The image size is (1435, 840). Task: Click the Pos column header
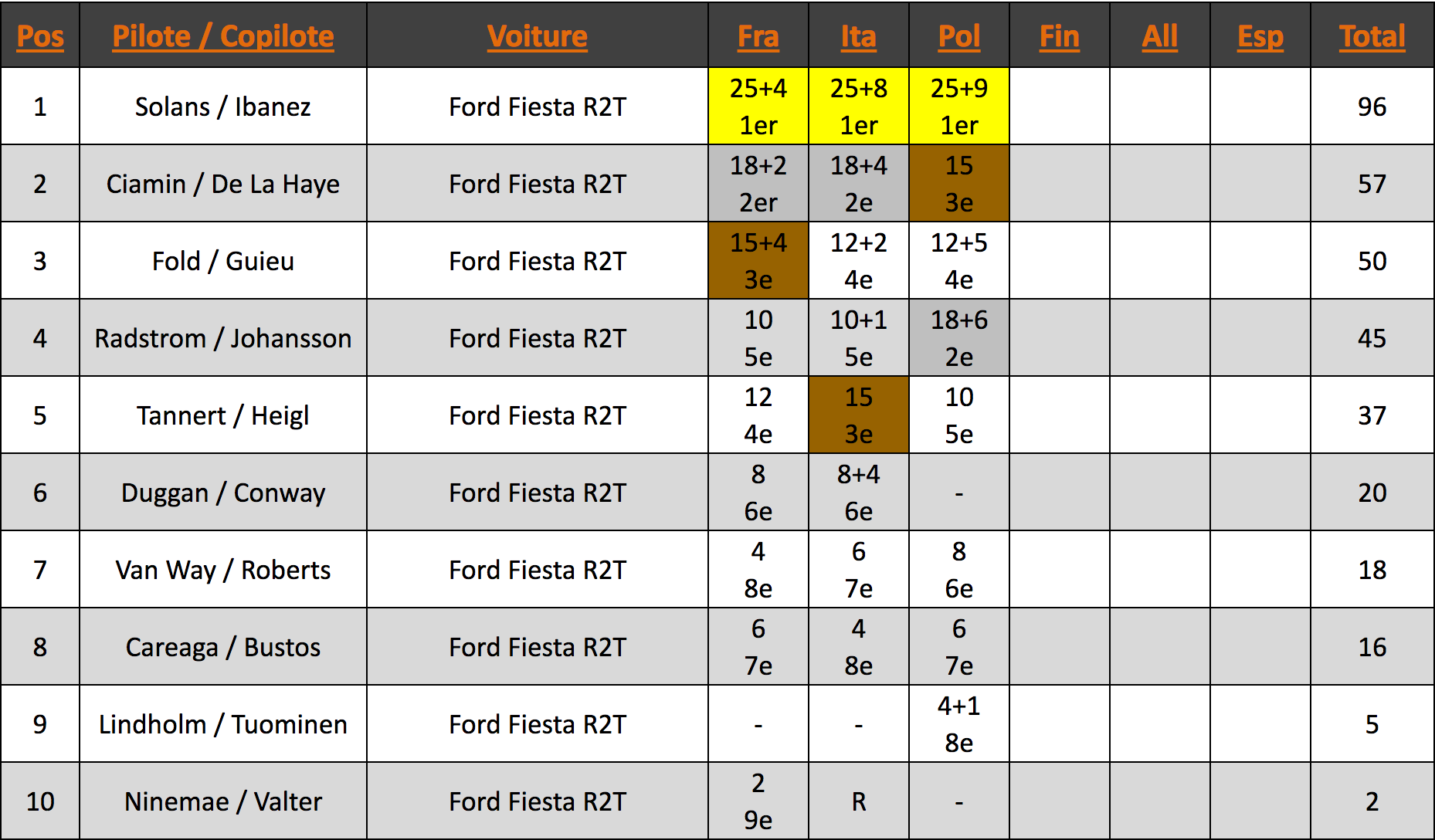pyautogui.click(x=40, y=36)
